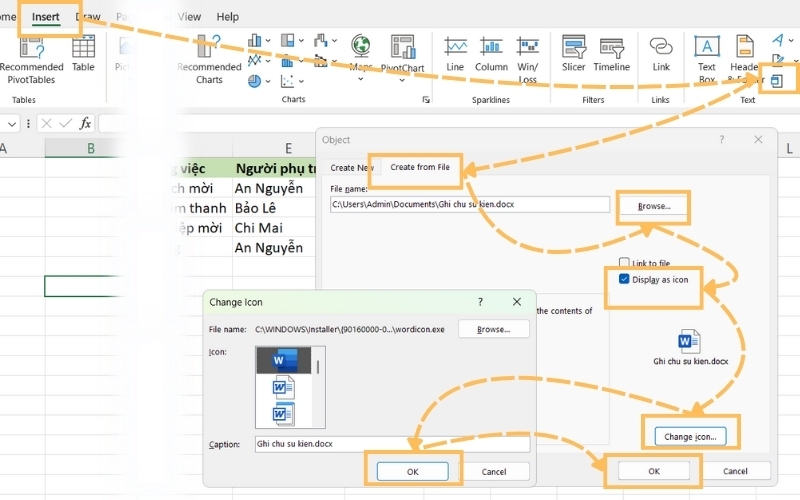The width and height of the screenshot is (800, 500).
Task: Select the dark Word icon in Change Icon list
Action: tap(284, 360)
